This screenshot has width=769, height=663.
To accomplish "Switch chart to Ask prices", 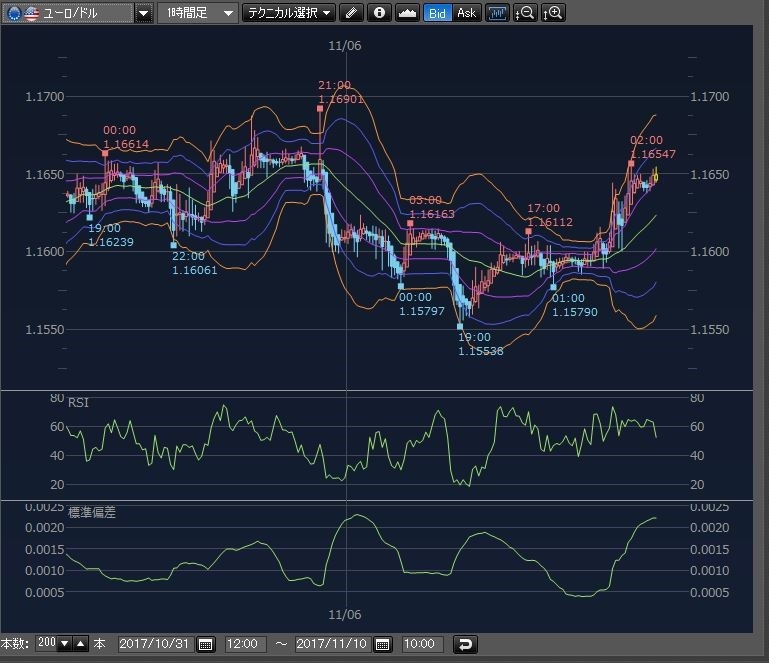I will tap(466, 13).
